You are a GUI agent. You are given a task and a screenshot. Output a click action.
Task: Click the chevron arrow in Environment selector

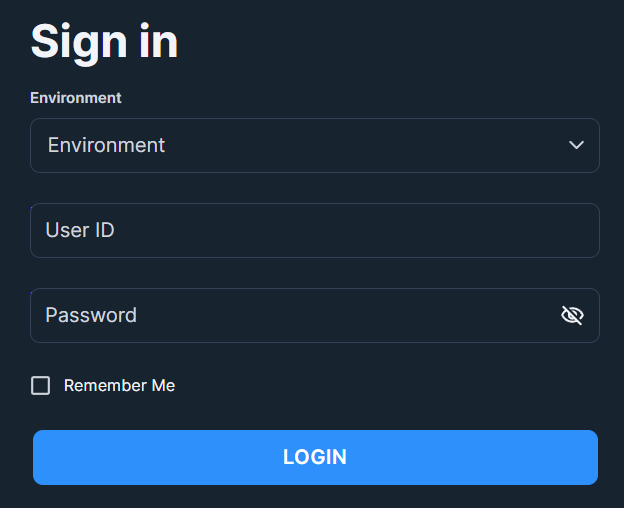point(576,145)
